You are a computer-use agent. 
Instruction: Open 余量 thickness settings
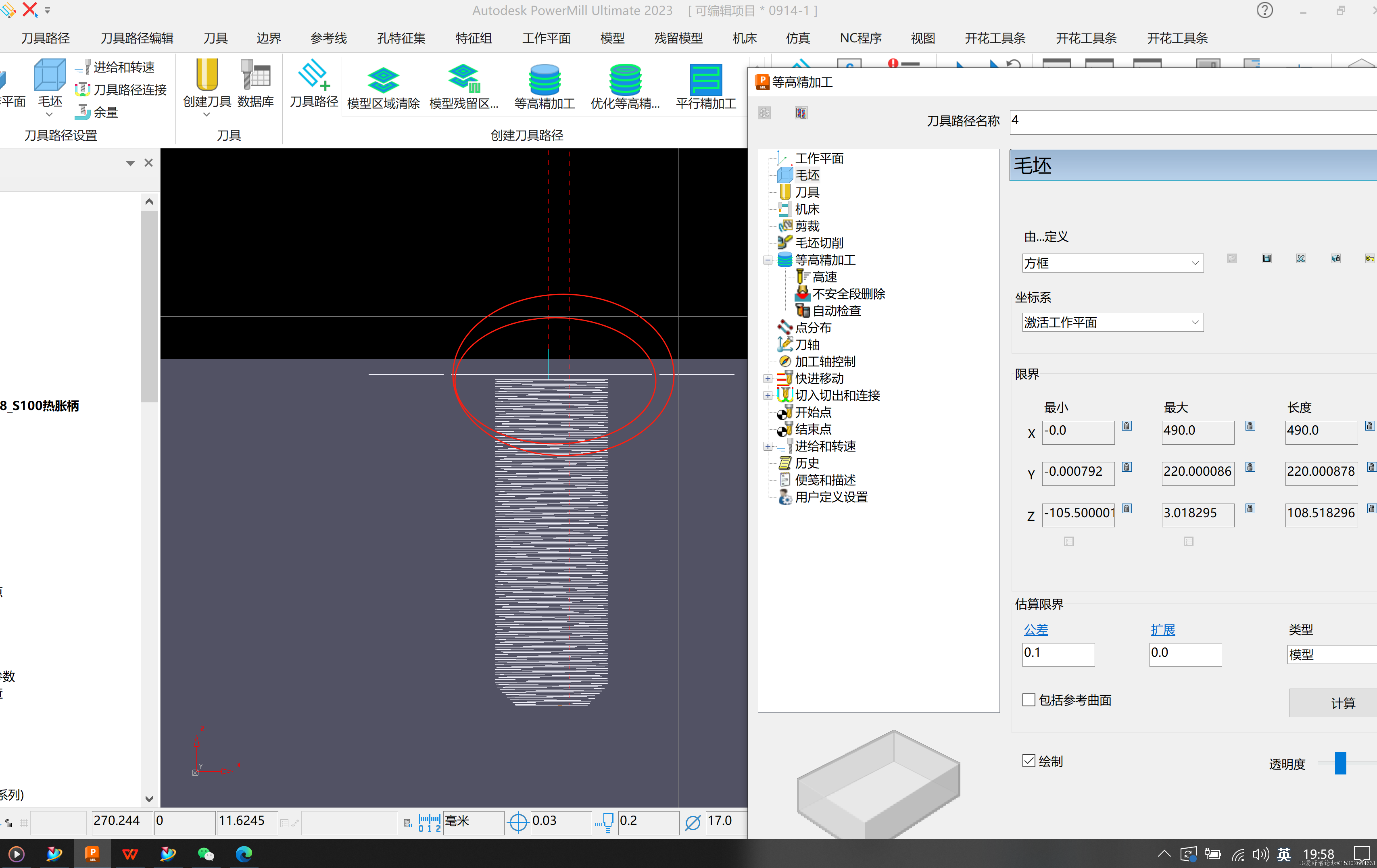click(97, 112)
